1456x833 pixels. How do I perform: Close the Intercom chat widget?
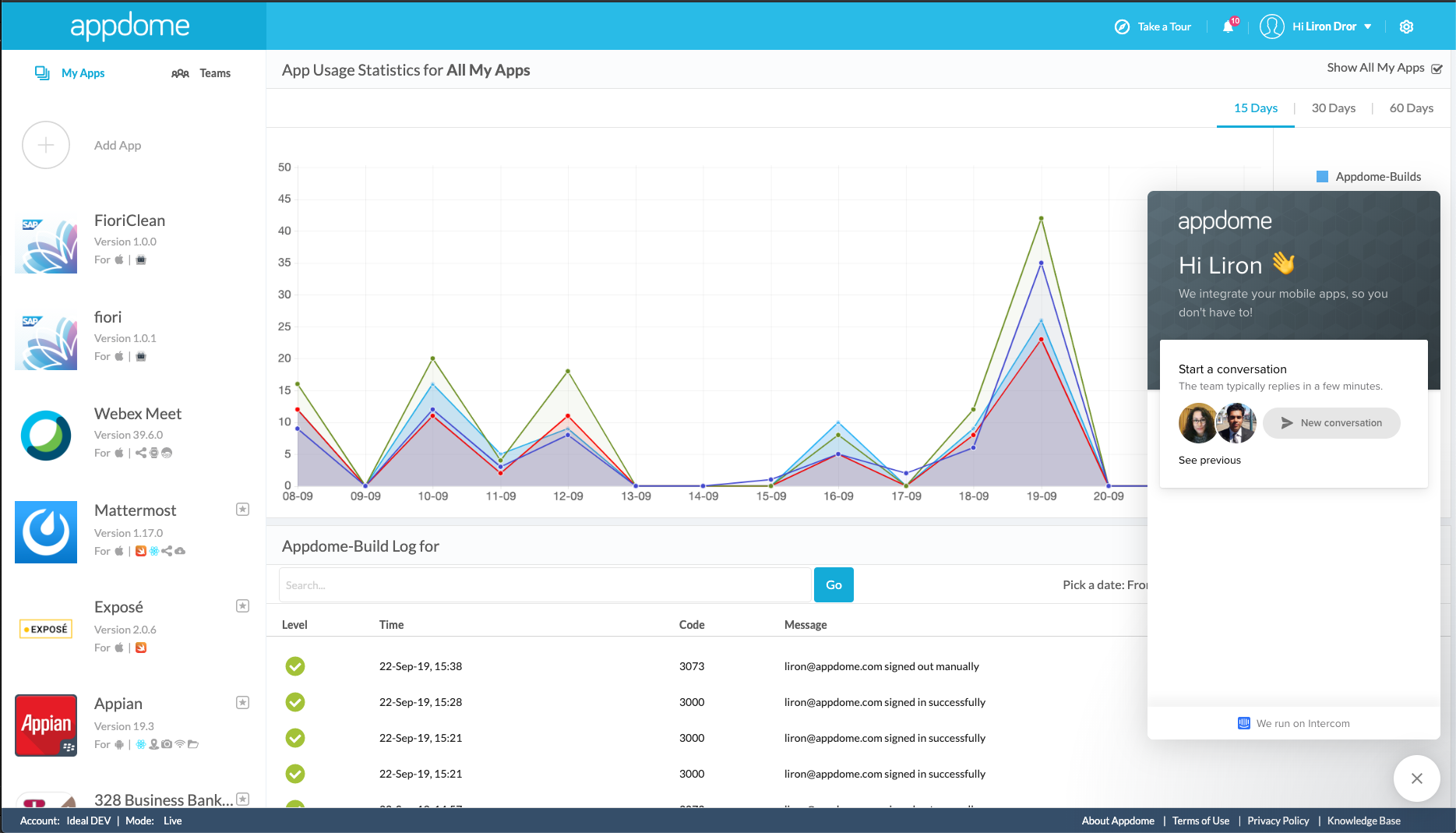pyautogui.click(x=1416, y=778)
